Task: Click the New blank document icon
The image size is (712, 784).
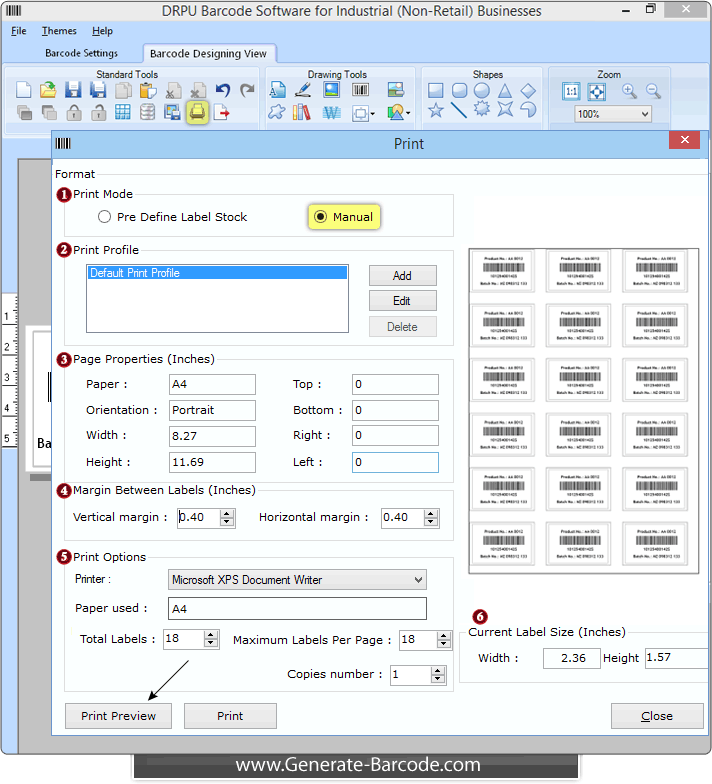Action: pos(24,90)
